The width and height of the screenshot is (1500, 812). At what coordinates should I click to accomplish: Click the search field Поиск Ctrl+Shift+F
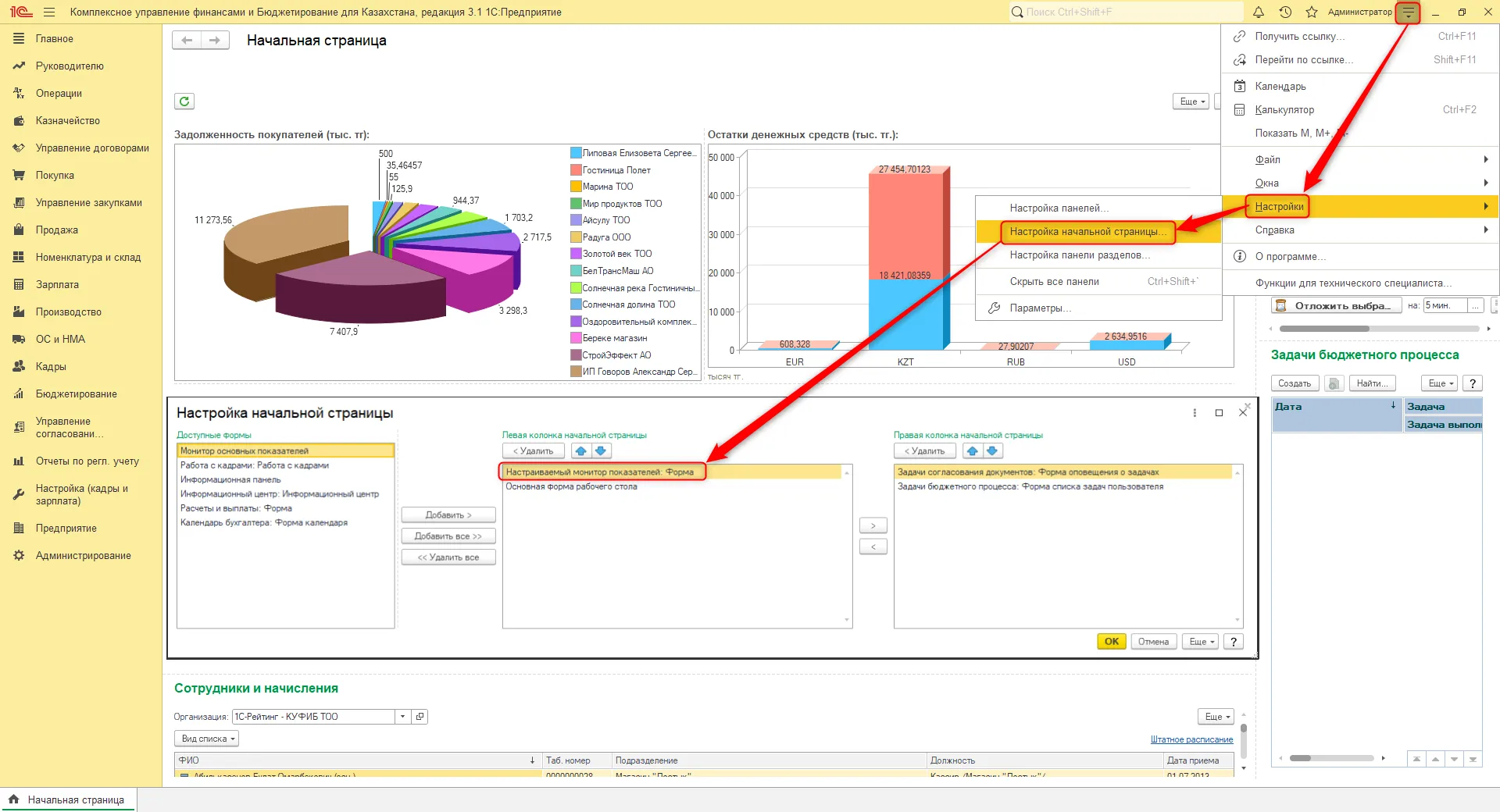coord(1126,12)
